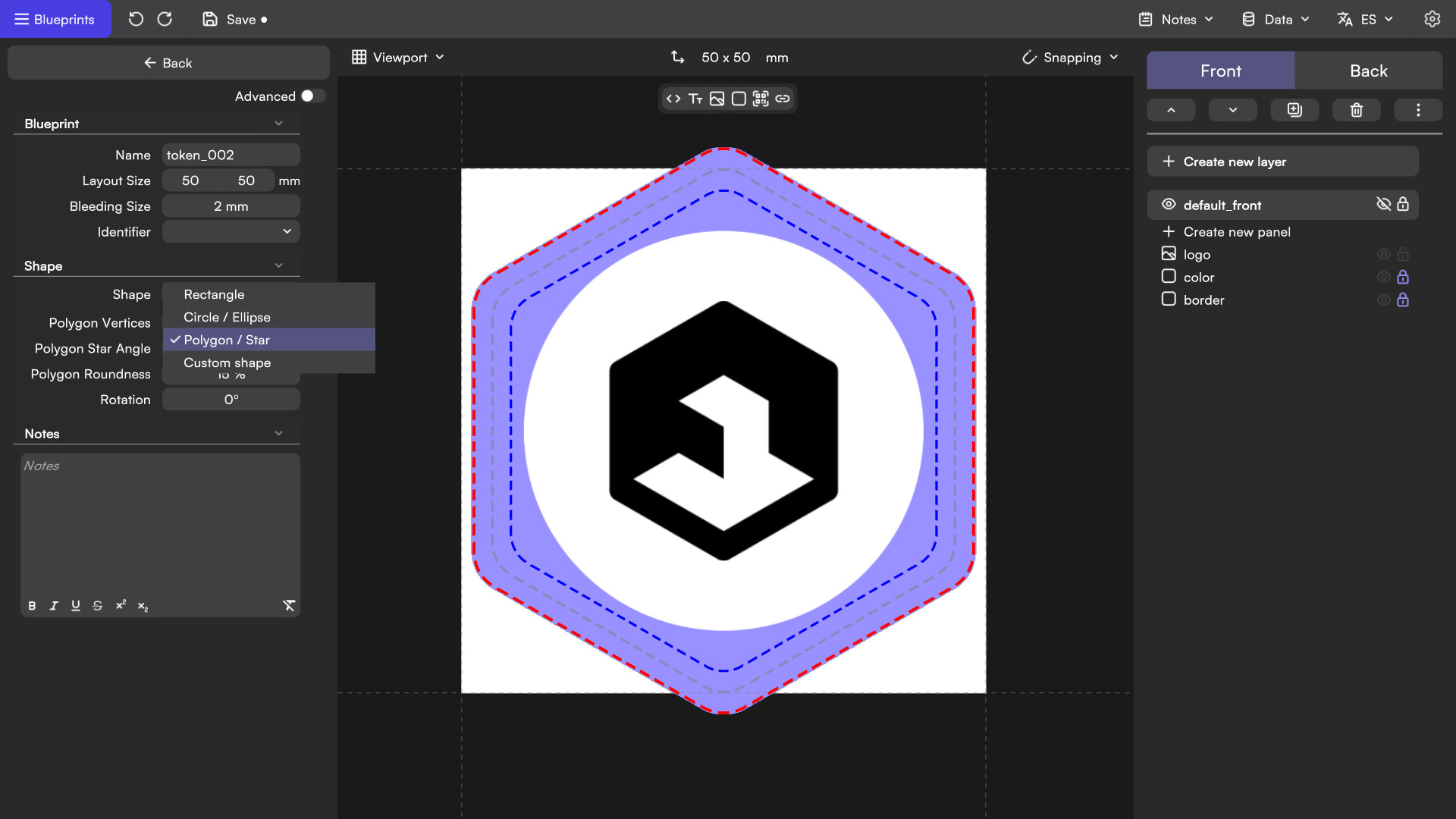1456x819 pixels.
Task: Click the blueprint Name input field
Action: (x=231, y=155)
